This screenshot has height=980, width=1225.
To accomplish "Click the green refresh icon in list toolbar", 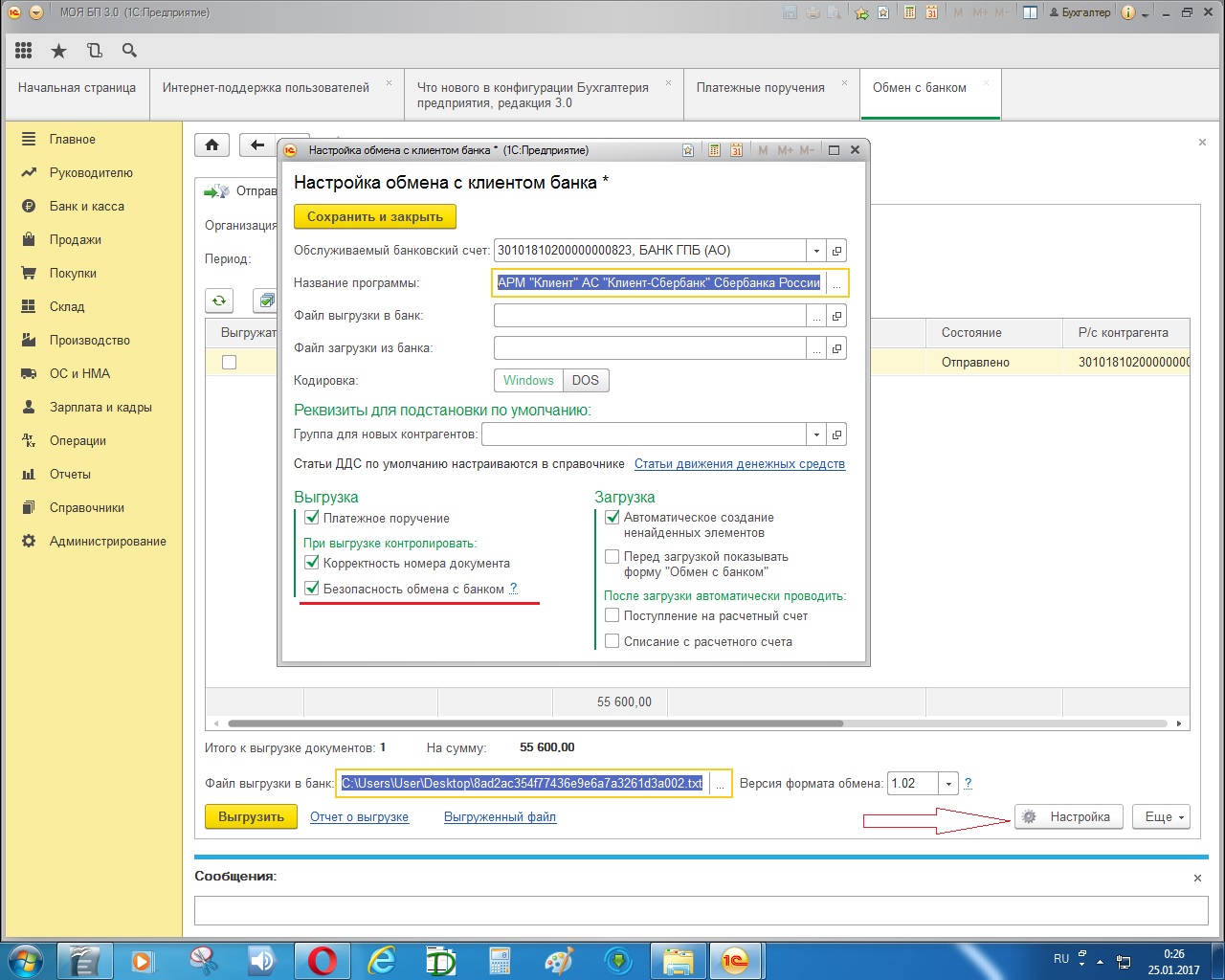I will coord(219,301).
